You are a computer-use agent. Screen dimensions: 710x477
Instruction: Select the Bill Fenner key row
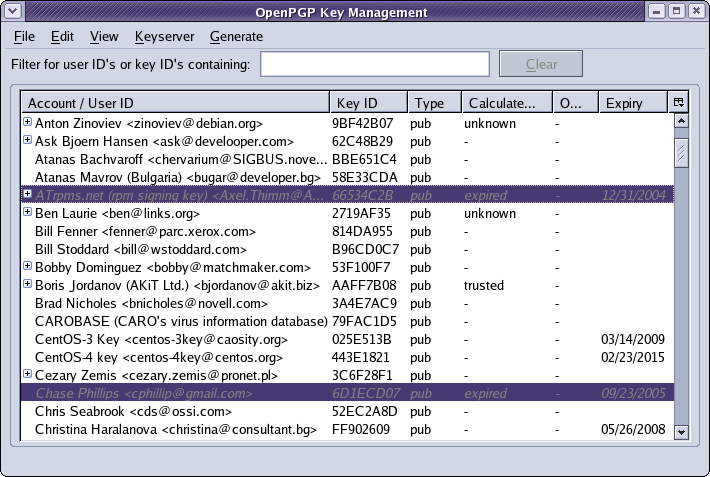(x=347, y=231)
